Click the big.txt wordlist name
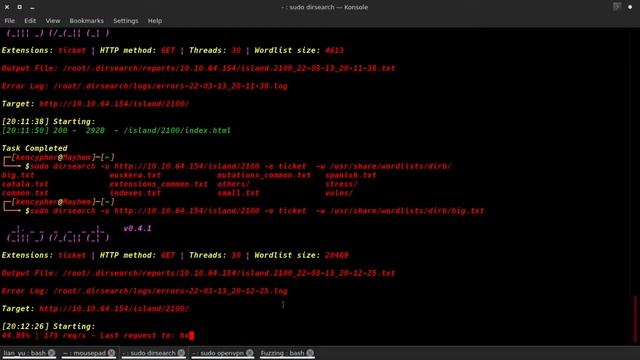The image size is (640, 360). click(x=18, y=175)
